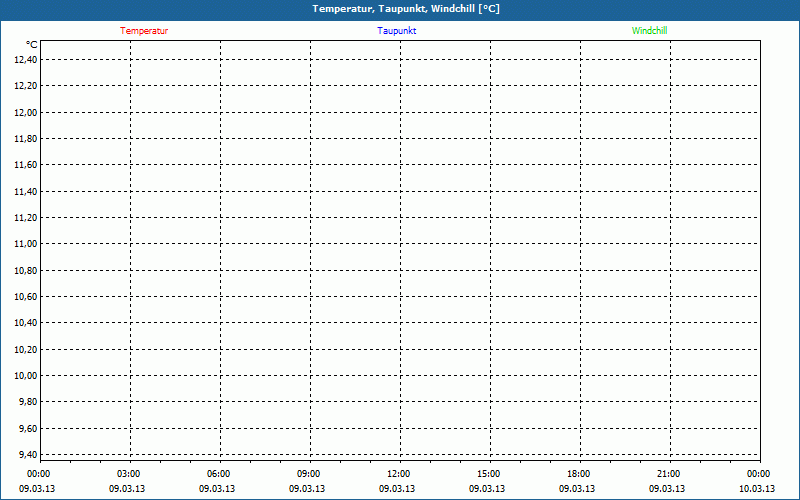Image resolution: width=800 pixels, height=500 pixels.
Task: Click the 10.03.13 date label
Action: [757, 489]
